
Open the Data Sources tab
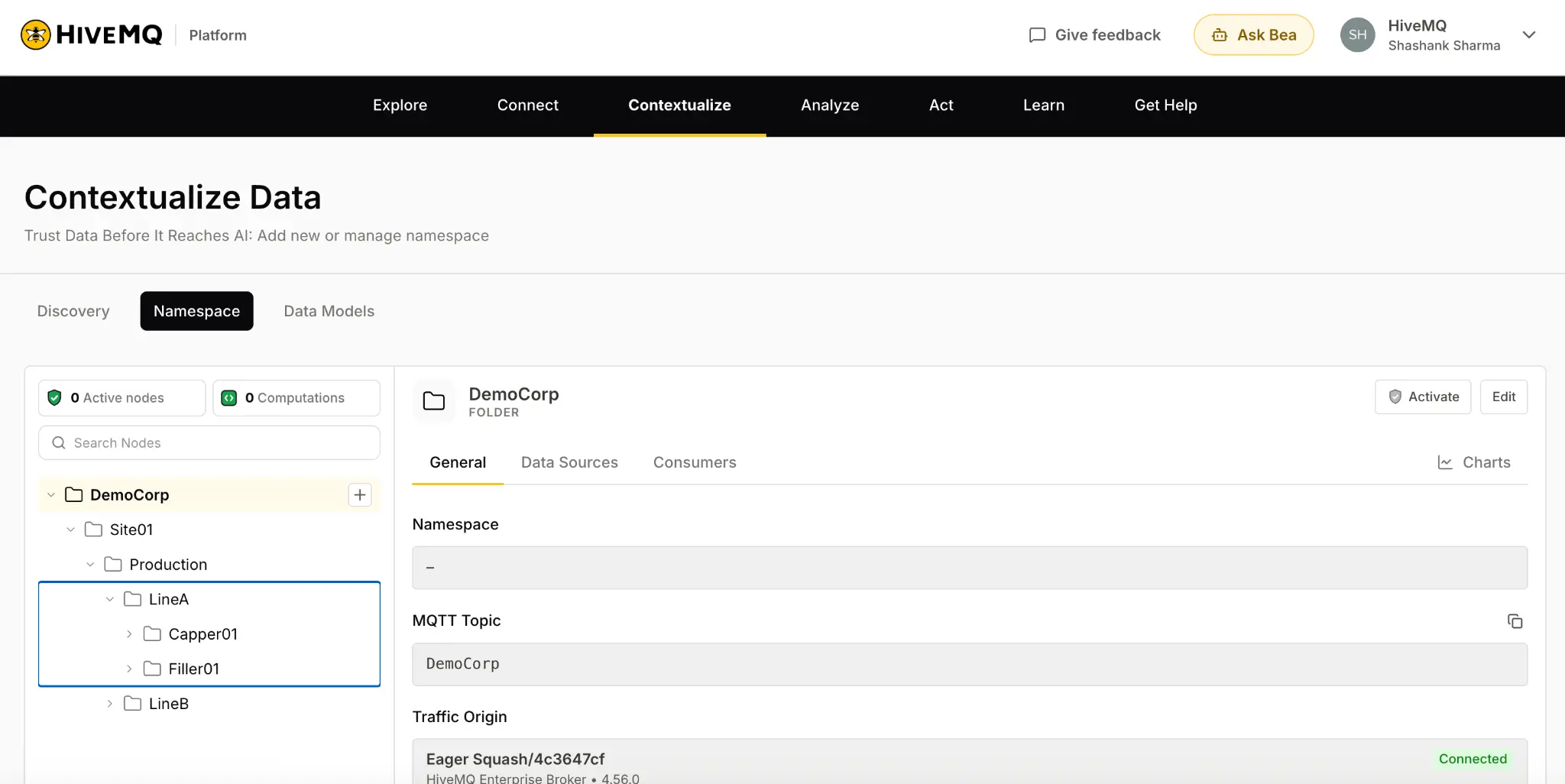click(x=569, y=462)
